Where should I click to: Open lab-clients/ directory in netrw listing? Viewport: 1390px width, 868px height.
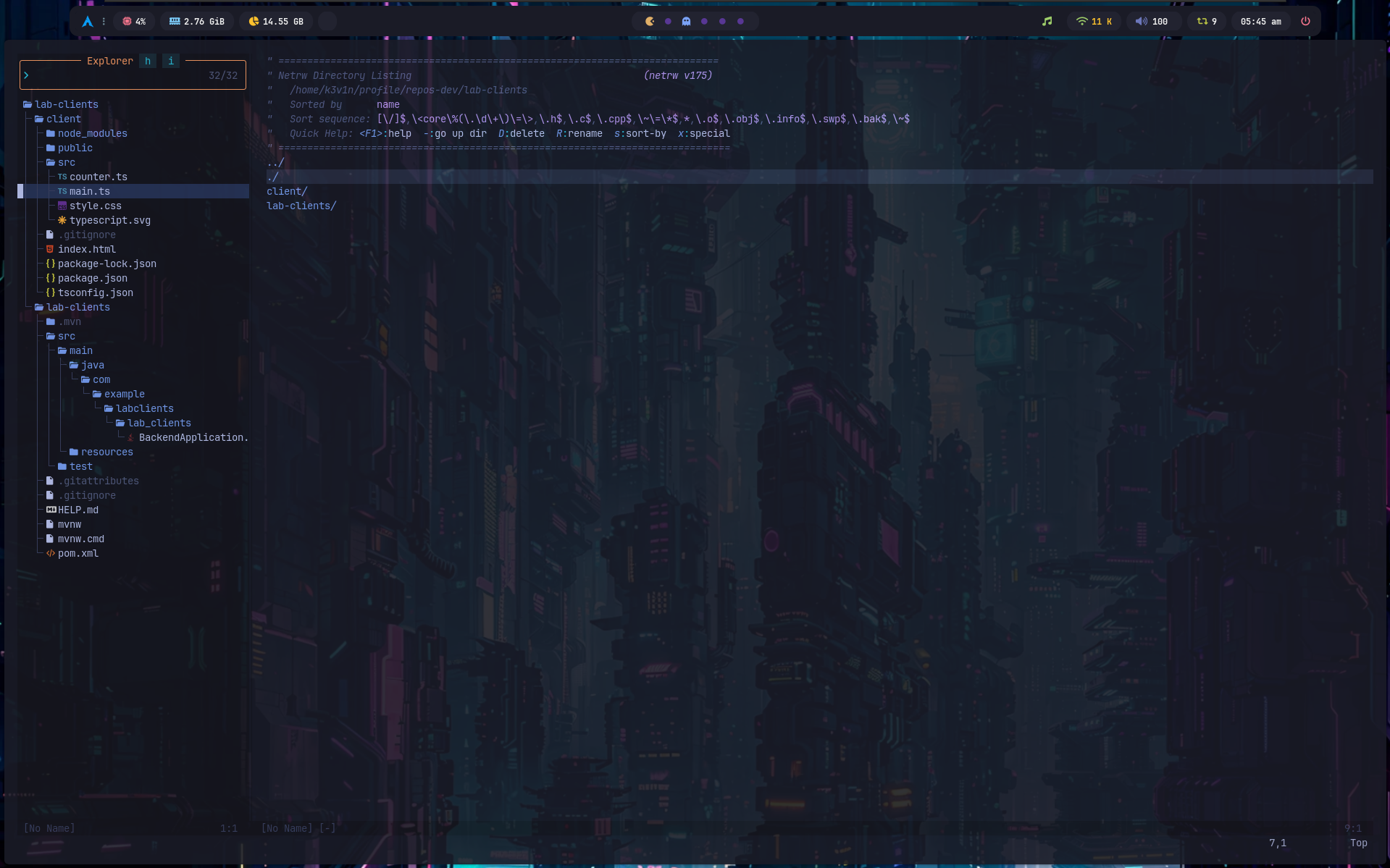[x=301, y=206]
